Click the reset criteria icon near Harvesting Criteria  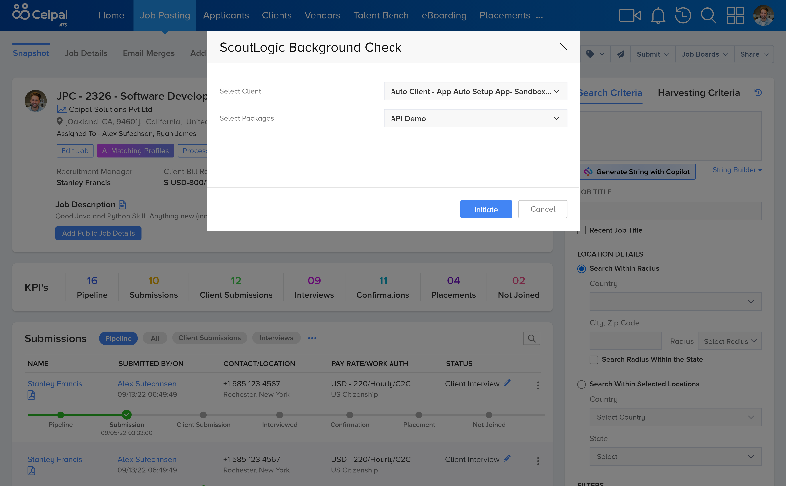(758, 93)
